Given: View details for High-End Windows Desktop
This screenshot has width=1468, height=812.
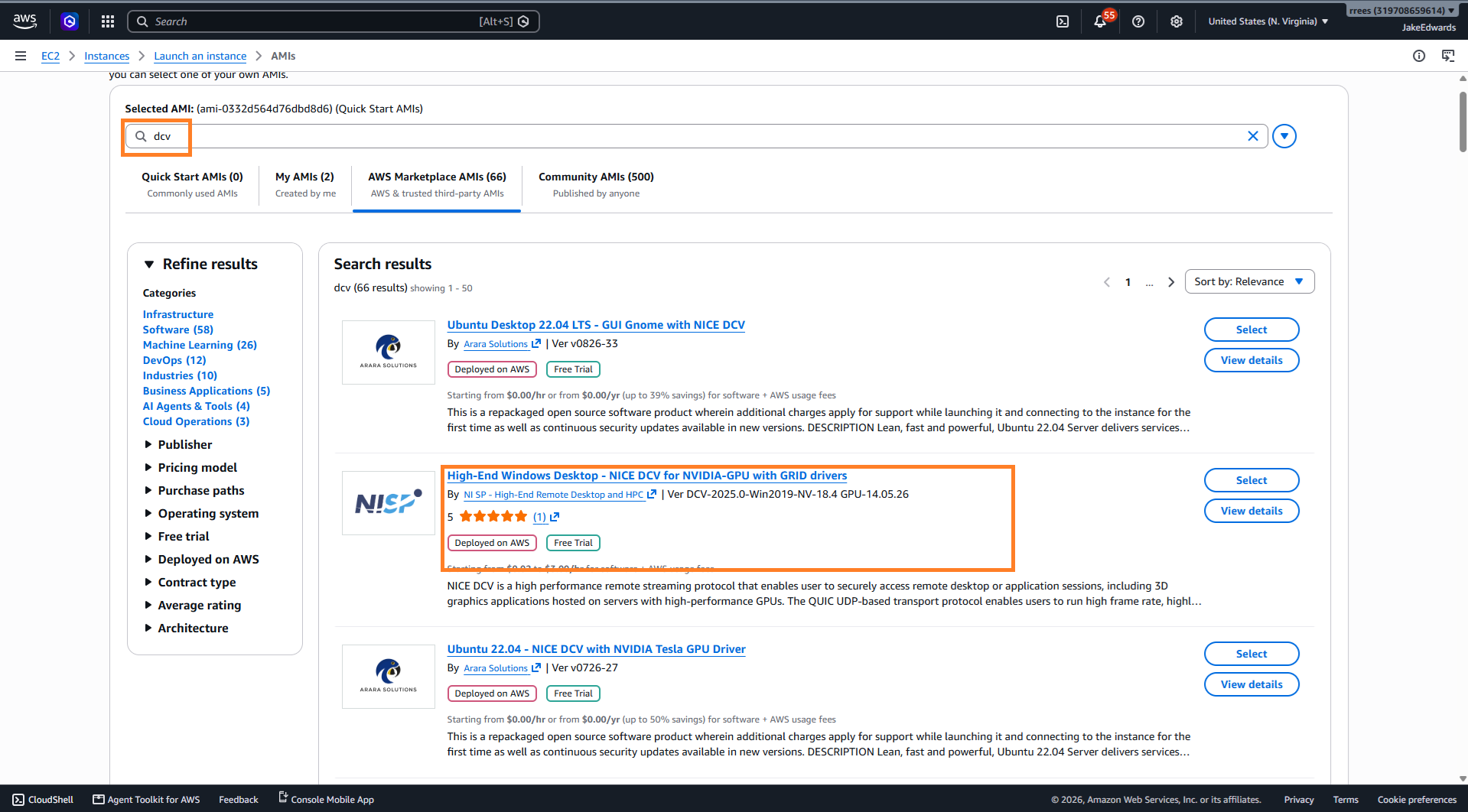Looking at the screenshot, I should (x=1252, y=511).
